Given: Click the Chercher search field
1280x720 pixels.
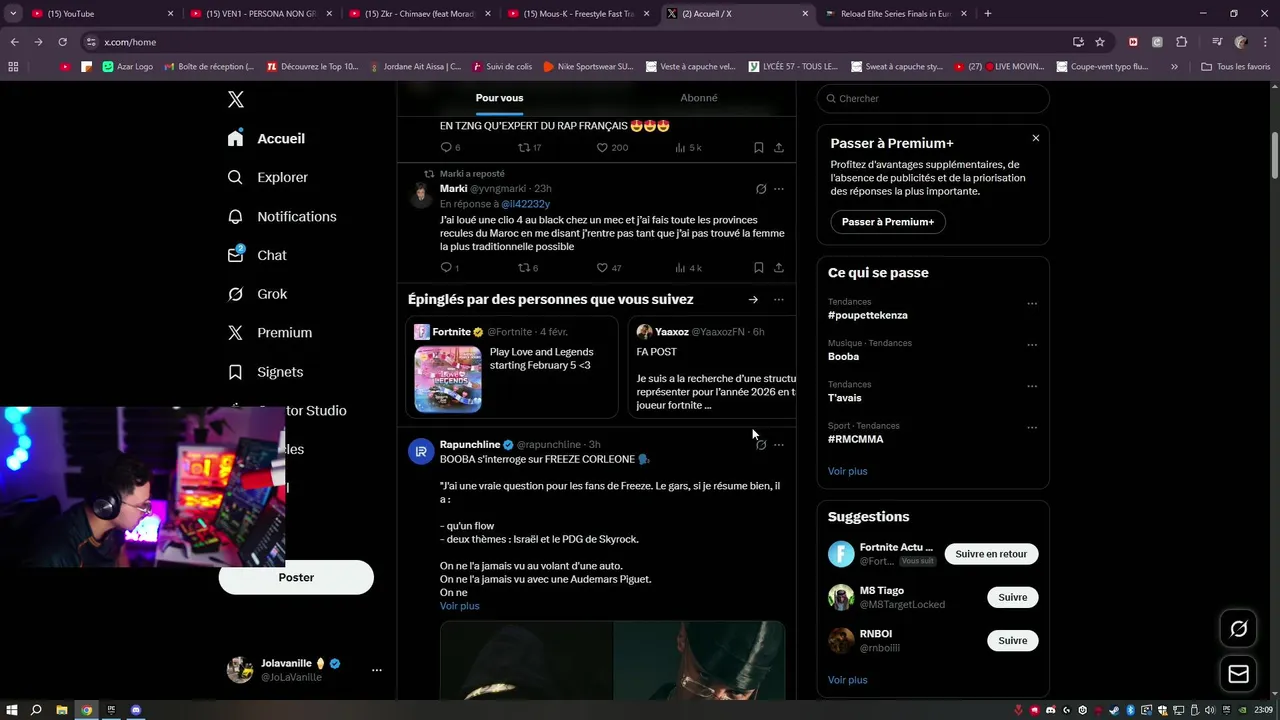Looking at the screenshot, I should tap(933, 98).
